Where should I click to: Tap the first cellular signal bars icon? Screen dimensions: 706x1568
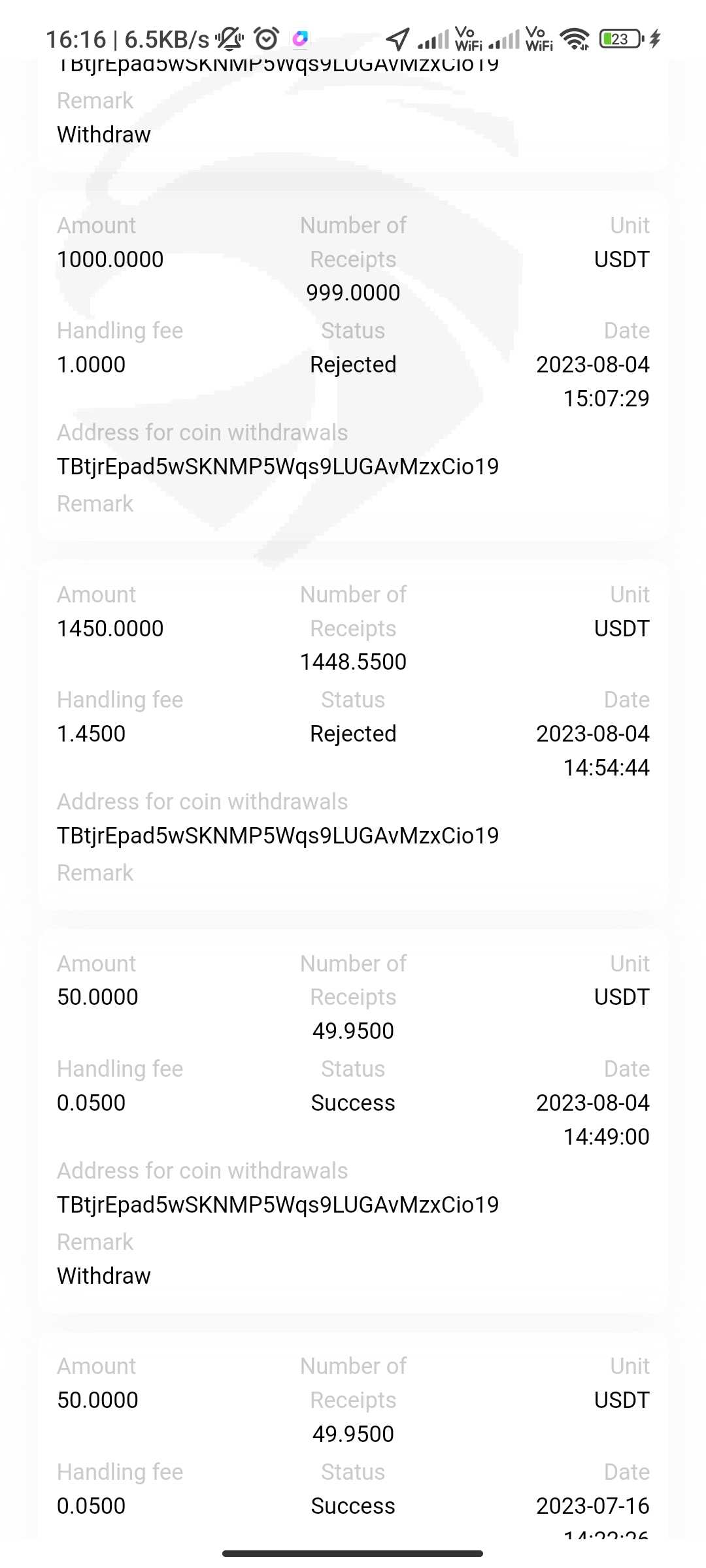(x=434, y=41)
